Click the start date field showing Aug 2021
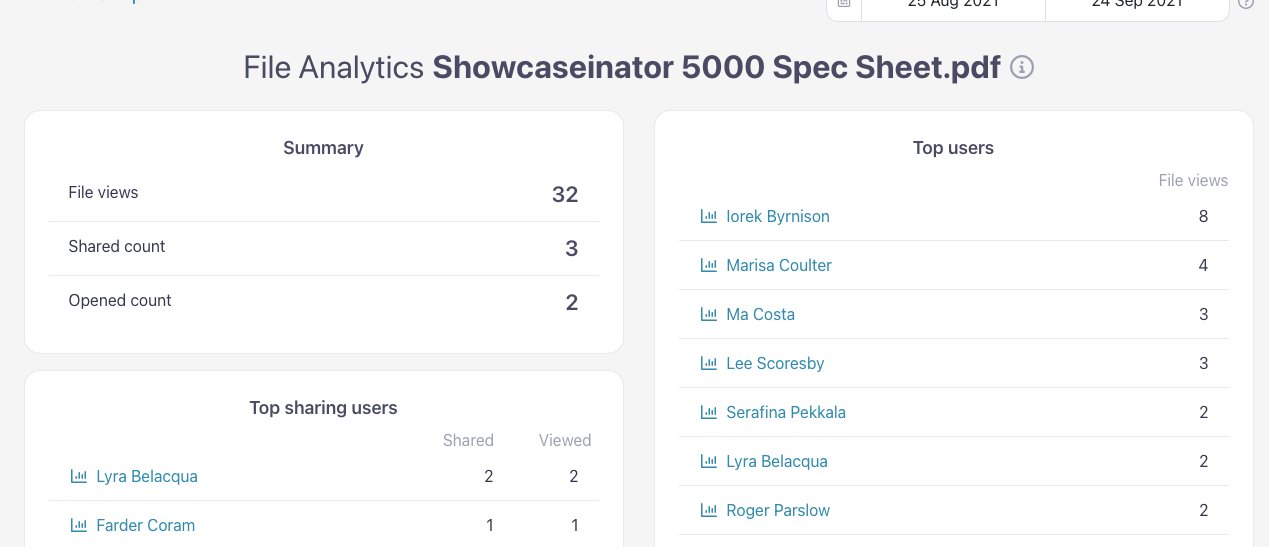The image size is (1269, 547). coord(953,5)
